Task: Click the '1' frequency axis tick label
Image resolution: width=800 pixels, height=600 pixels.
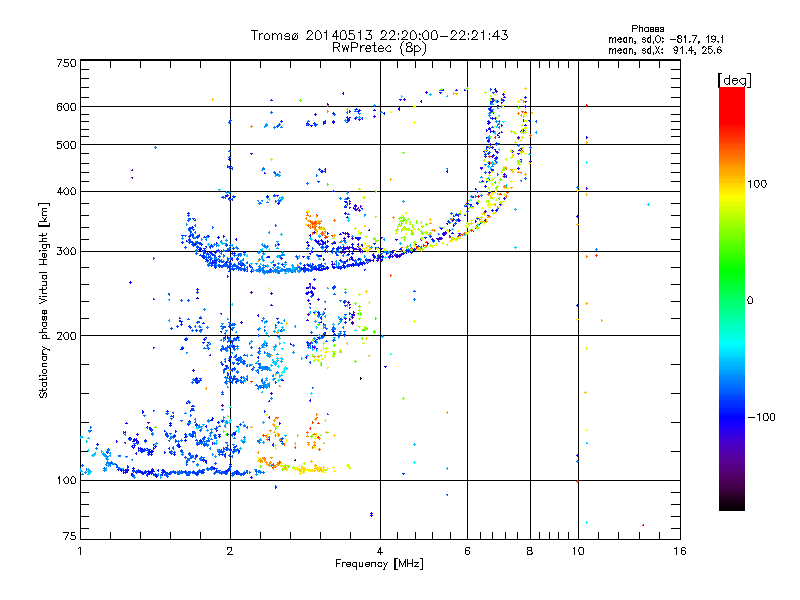Action: 80,551
